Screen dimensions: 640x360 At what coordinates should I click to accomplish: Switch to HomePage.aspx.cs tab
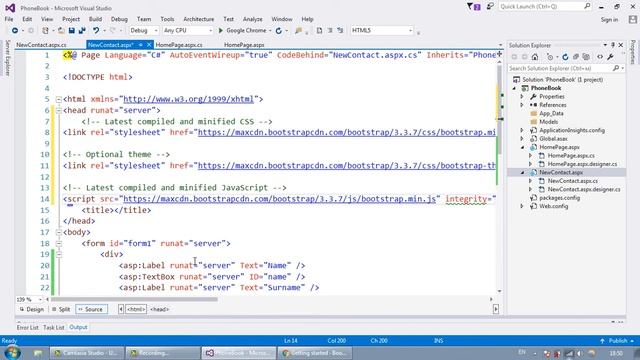point(179,45)
